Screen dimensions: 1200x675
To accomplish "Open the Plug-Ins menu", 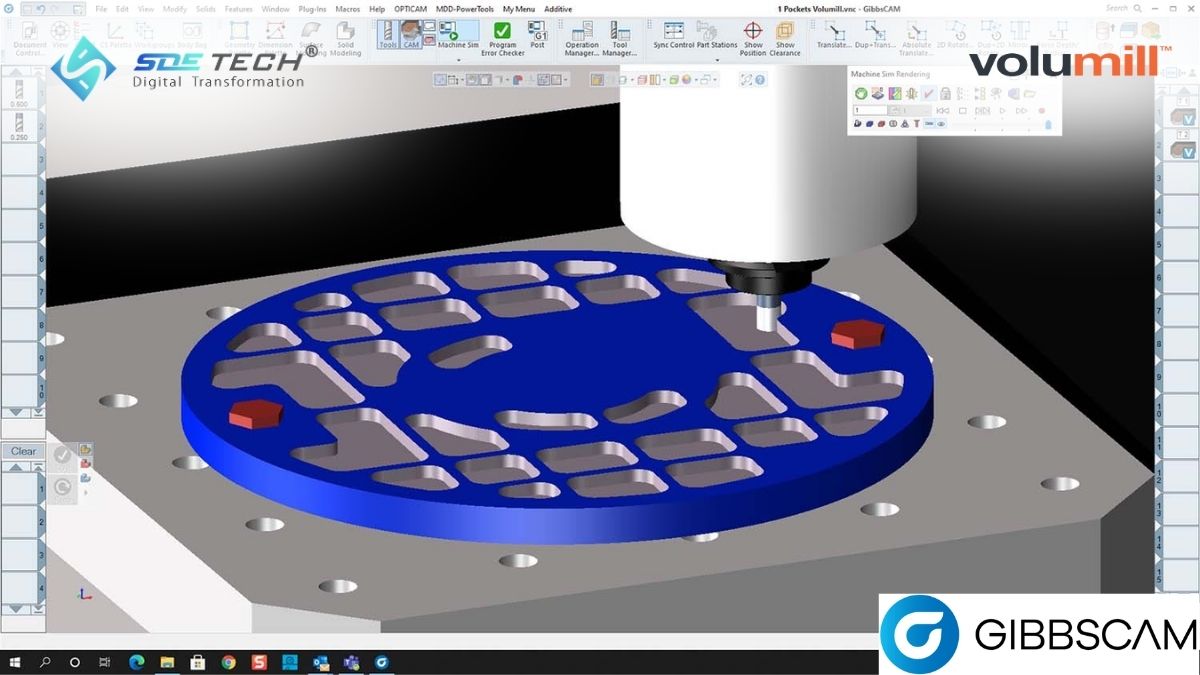I will coord(313,8).
